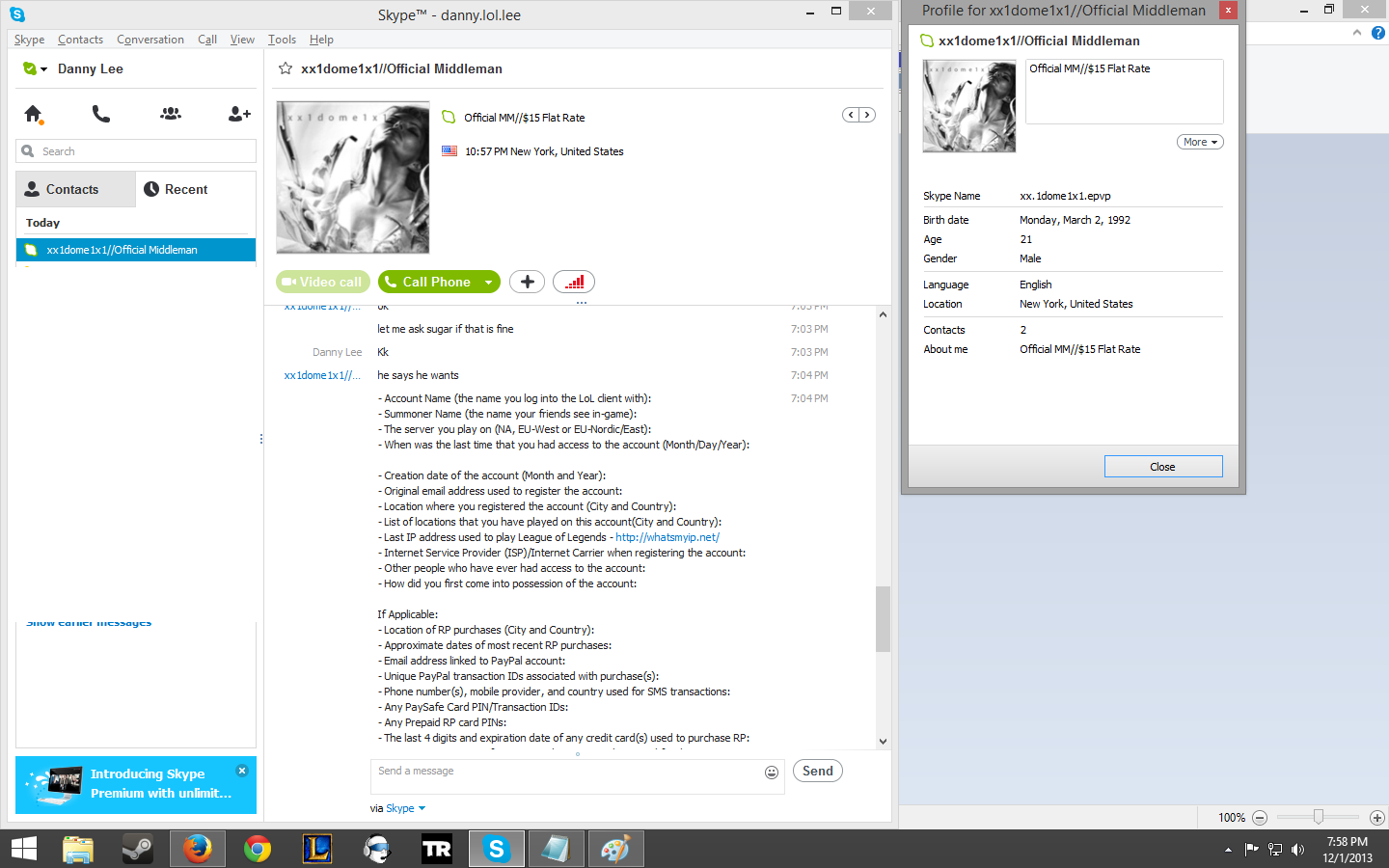Open the Call menu
This screenshot has height=868, width=1389.
[x=207, y=40]
